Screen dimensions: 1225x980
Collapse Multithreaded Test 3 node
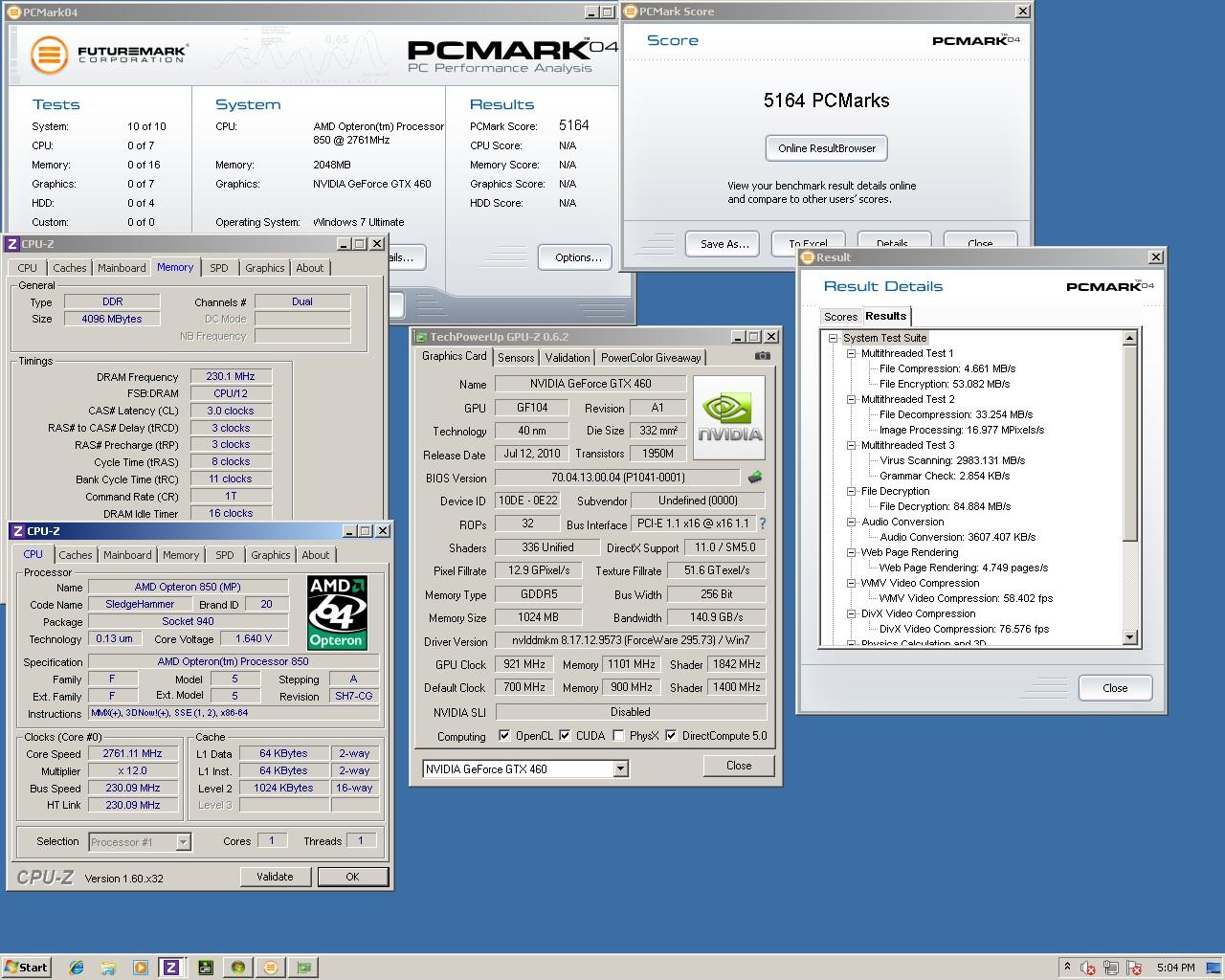851,445
